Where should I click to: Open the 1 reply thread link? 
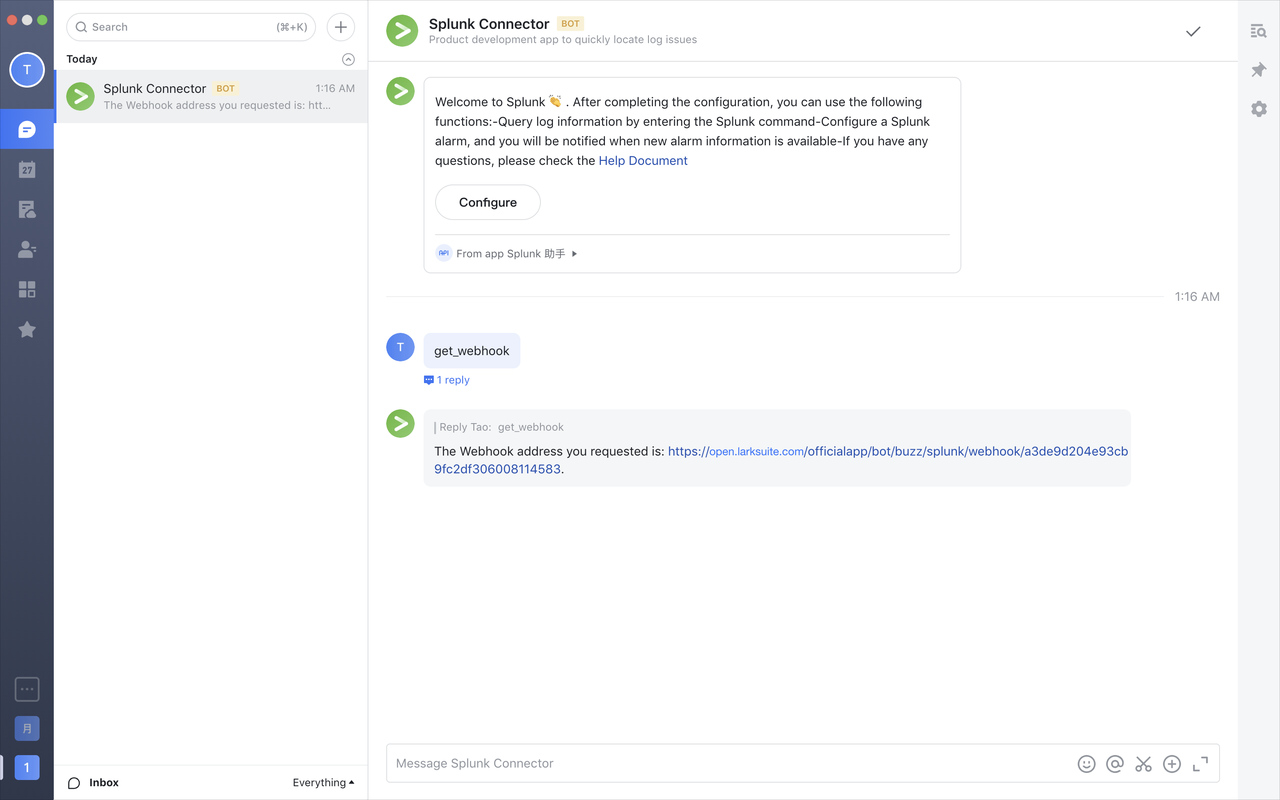pos(447,380)
